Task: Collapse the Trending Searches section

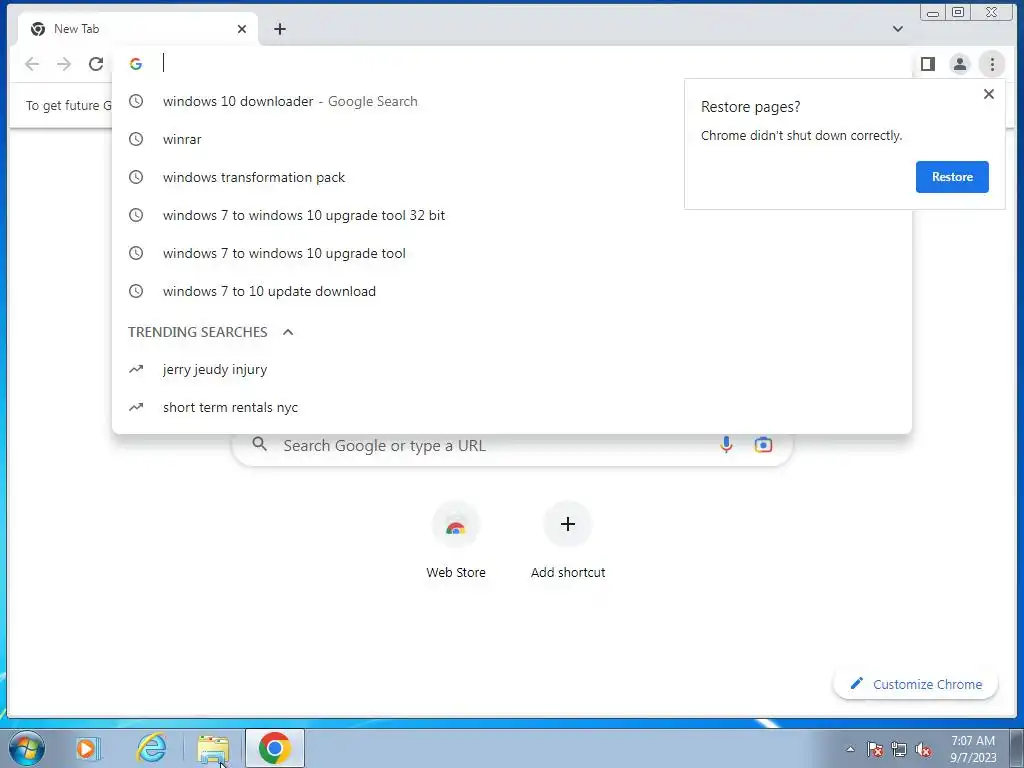Action: click(288, 332)
